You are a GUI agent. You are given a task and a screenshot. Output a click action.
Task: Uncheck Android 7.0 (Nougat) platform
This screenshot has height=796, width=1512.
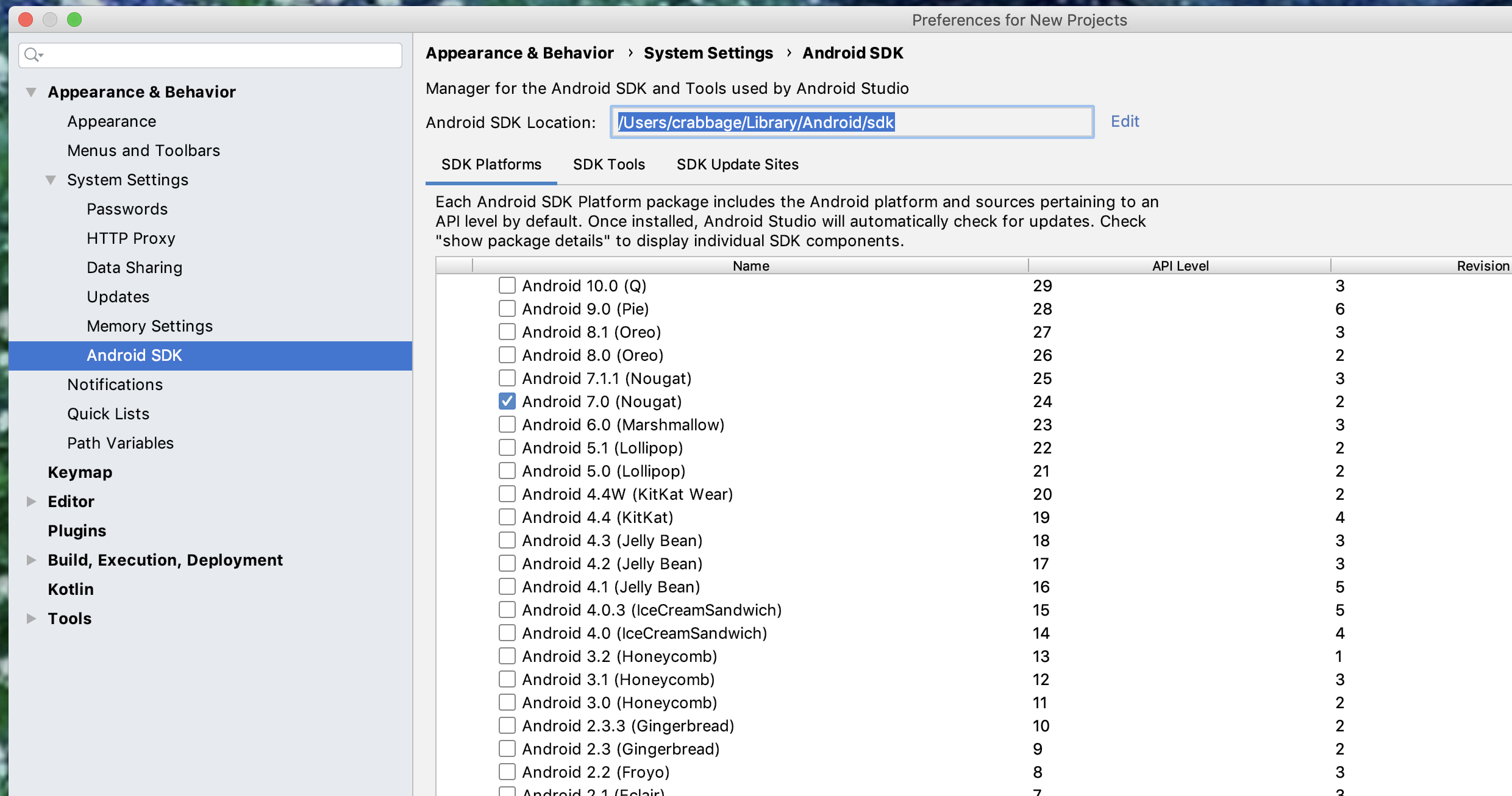507,401
